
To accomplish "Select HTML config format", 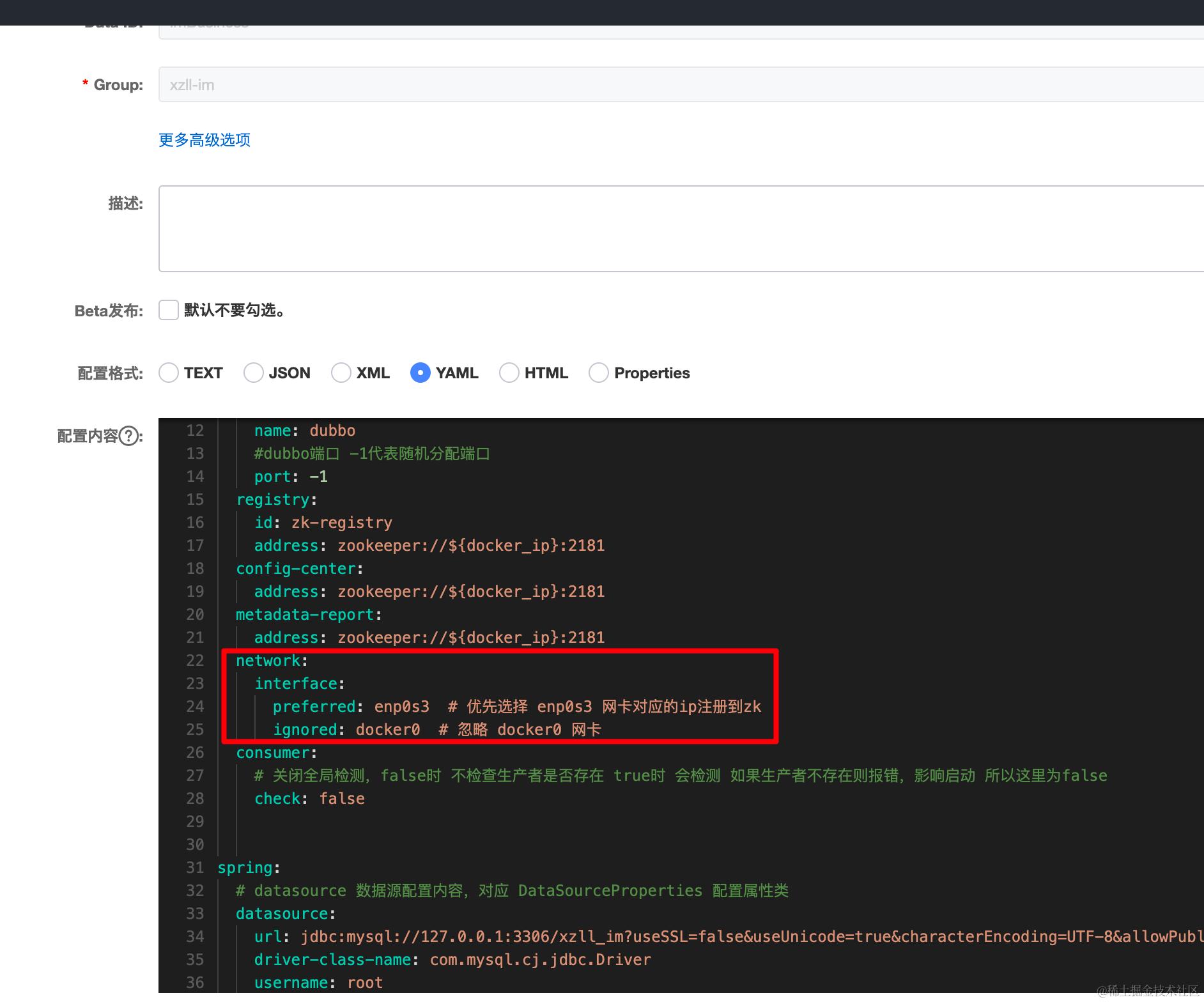I will (x=509, y=373).
